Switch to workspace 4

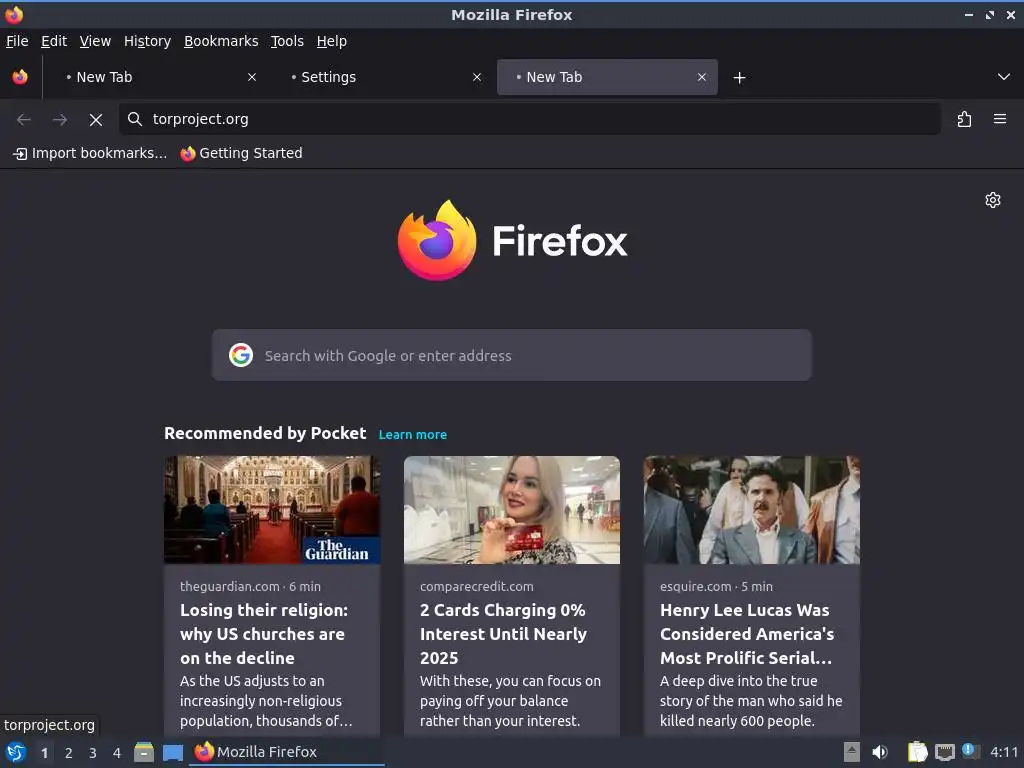(117, 753)
